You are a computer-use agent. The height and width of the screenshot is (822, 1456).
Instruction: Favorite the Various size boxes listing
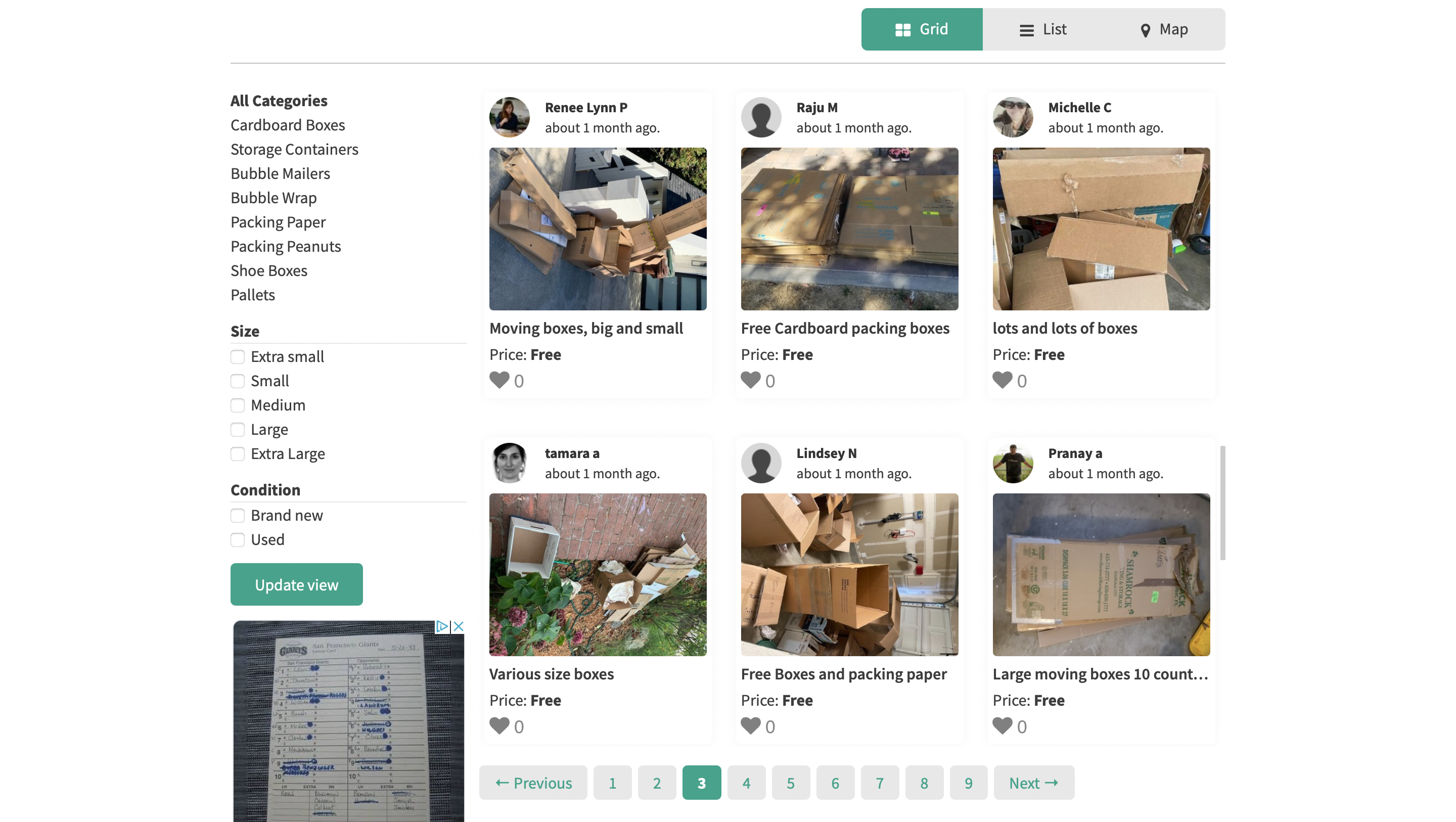[x=499, y=725]
